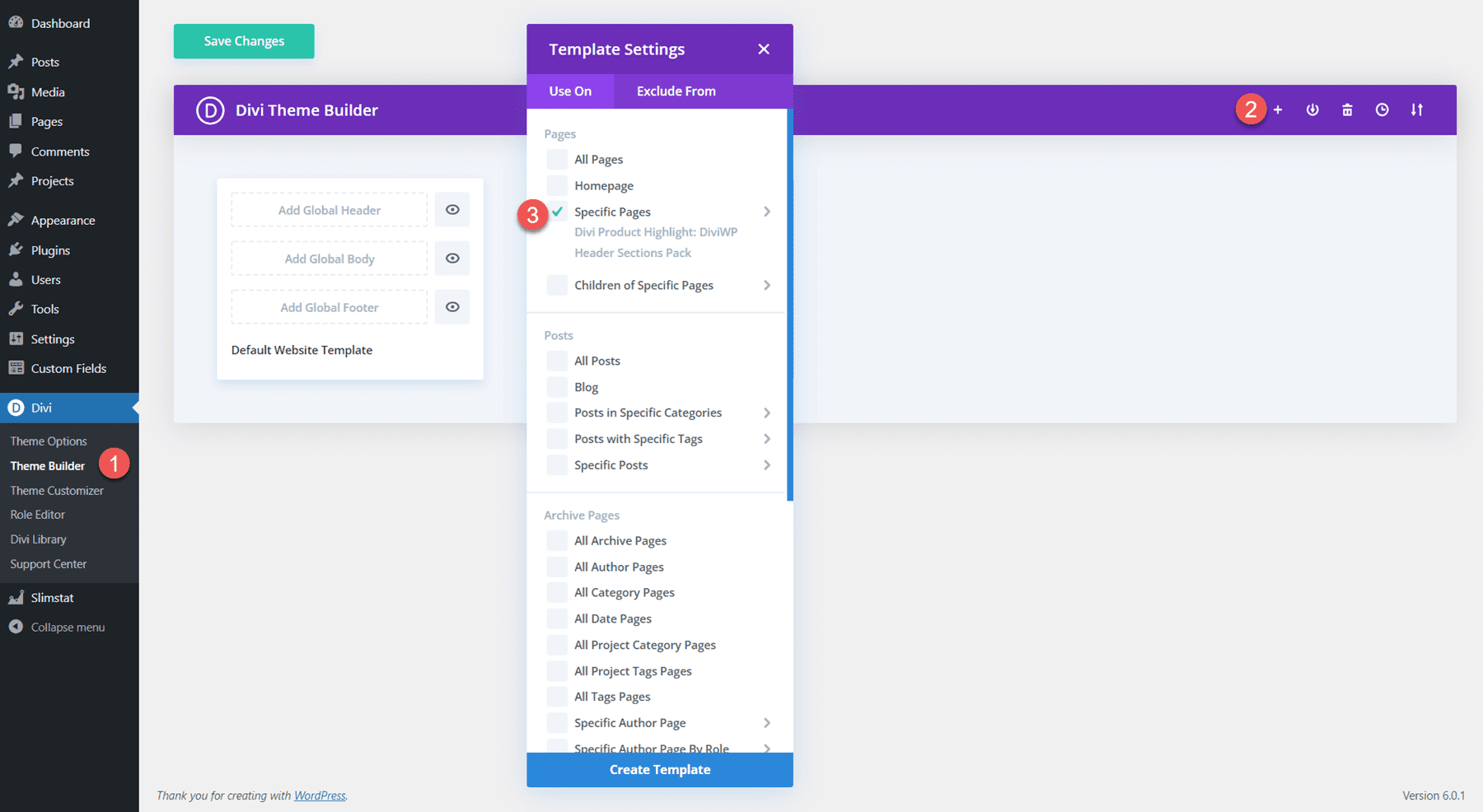Switch to the Exclude From tab

coord(676,91)
